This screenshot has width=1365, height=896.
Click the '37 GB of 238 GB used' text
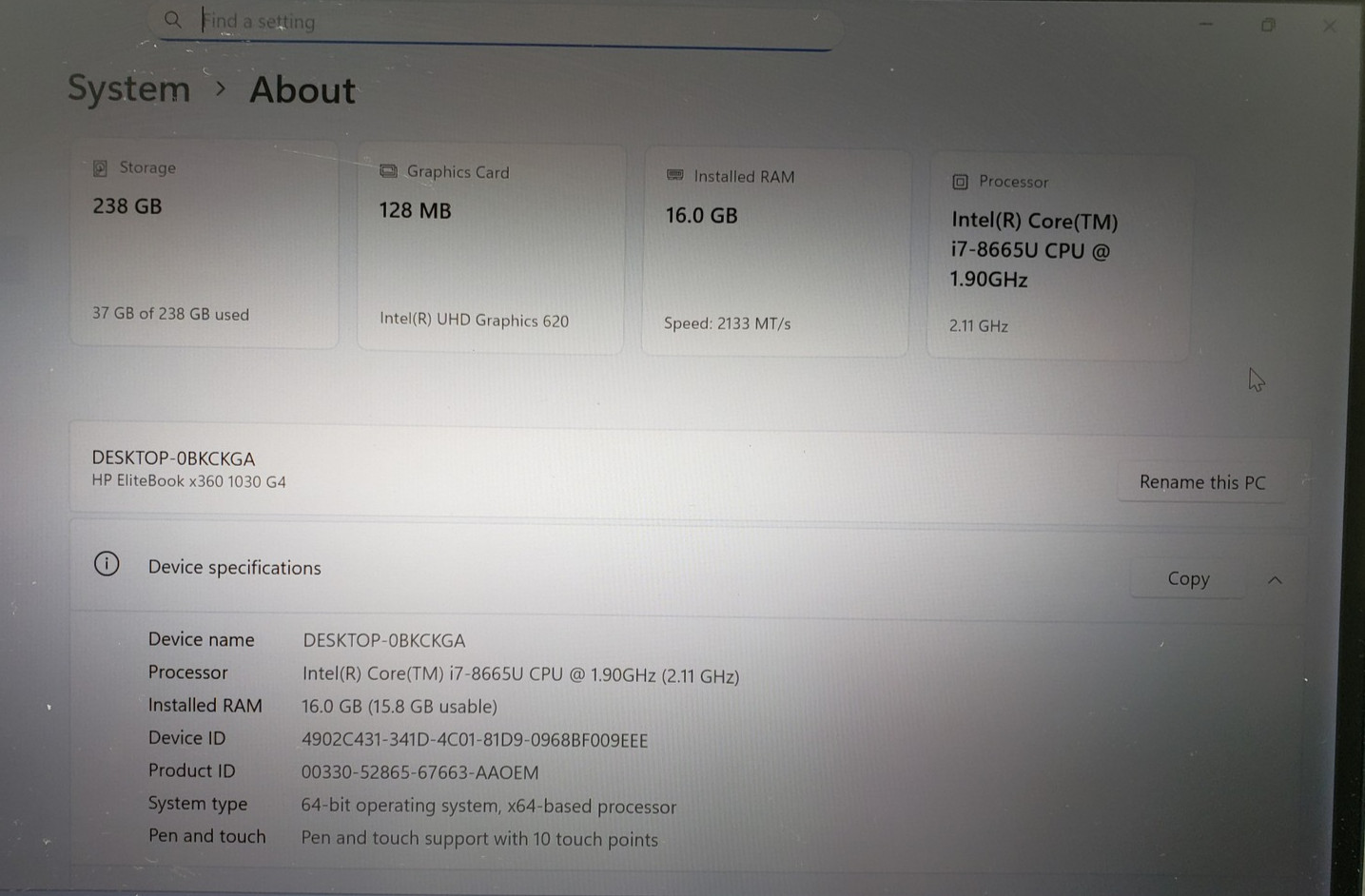tap(170, 314)
